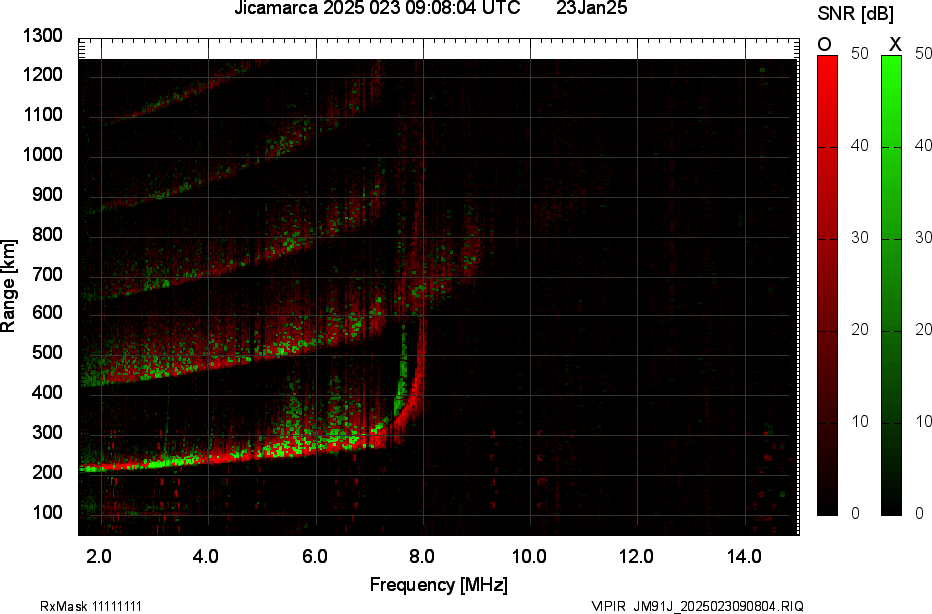Click the green X-mode color bar
The width and height of the screenshot is (932, 614).
(x=892, y=285)
